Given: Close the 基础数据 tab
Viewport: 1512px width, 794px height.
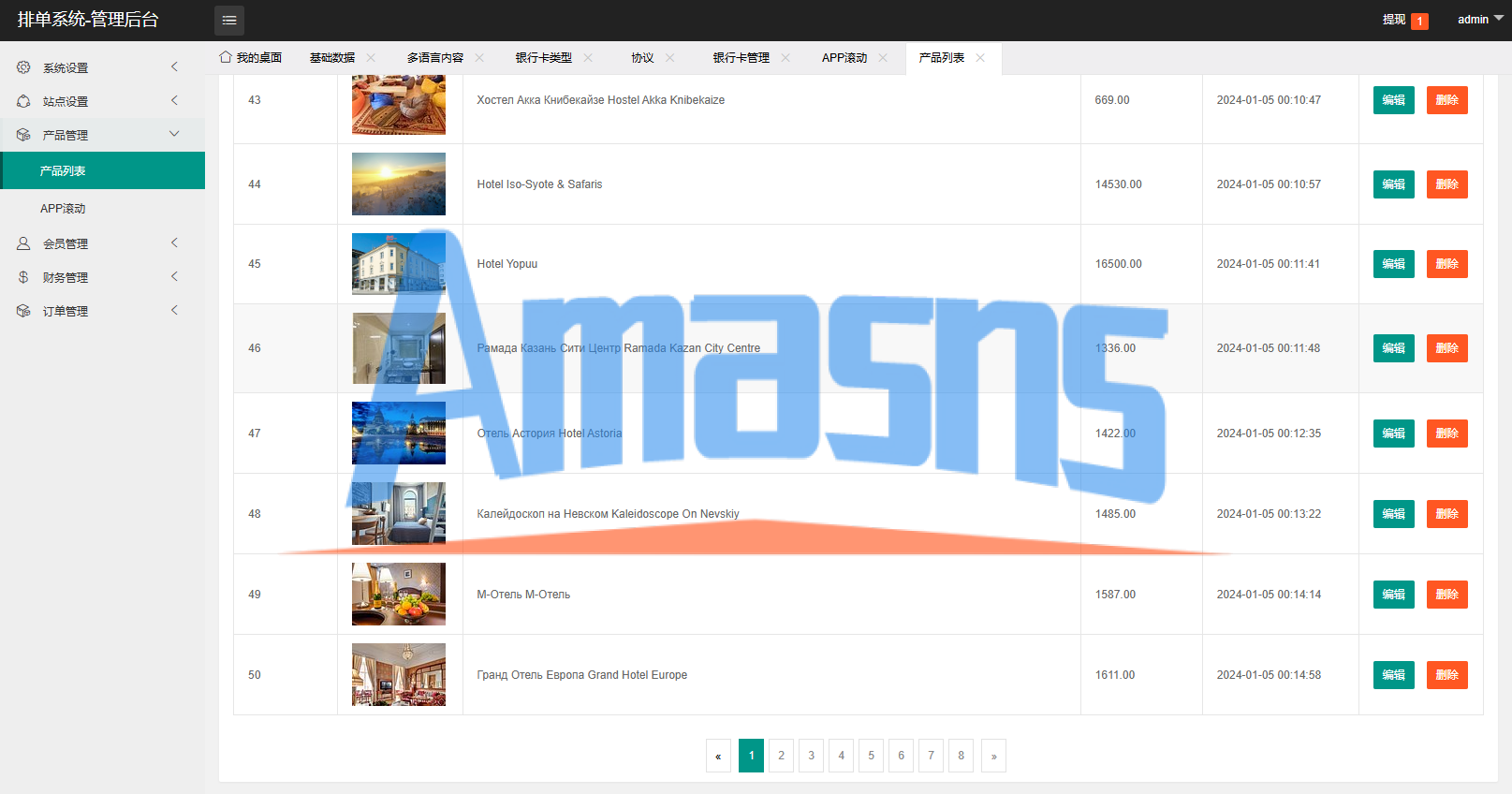Looking at the screenshot, I should pos(371,58).
